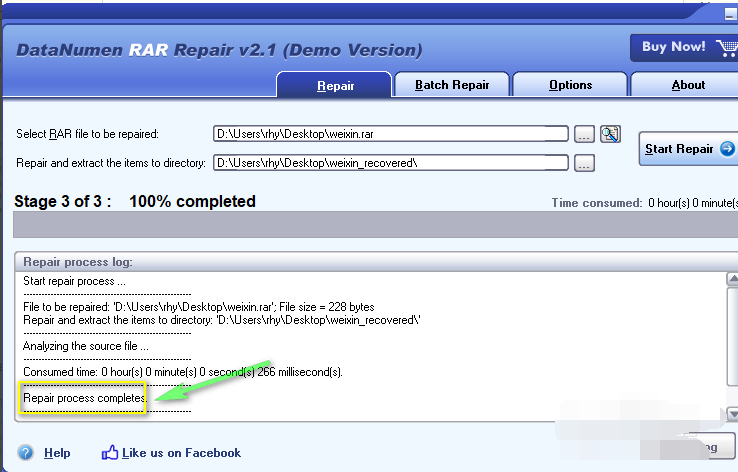Open the About tab
This screenshot has width=738, height=472.
688,85
